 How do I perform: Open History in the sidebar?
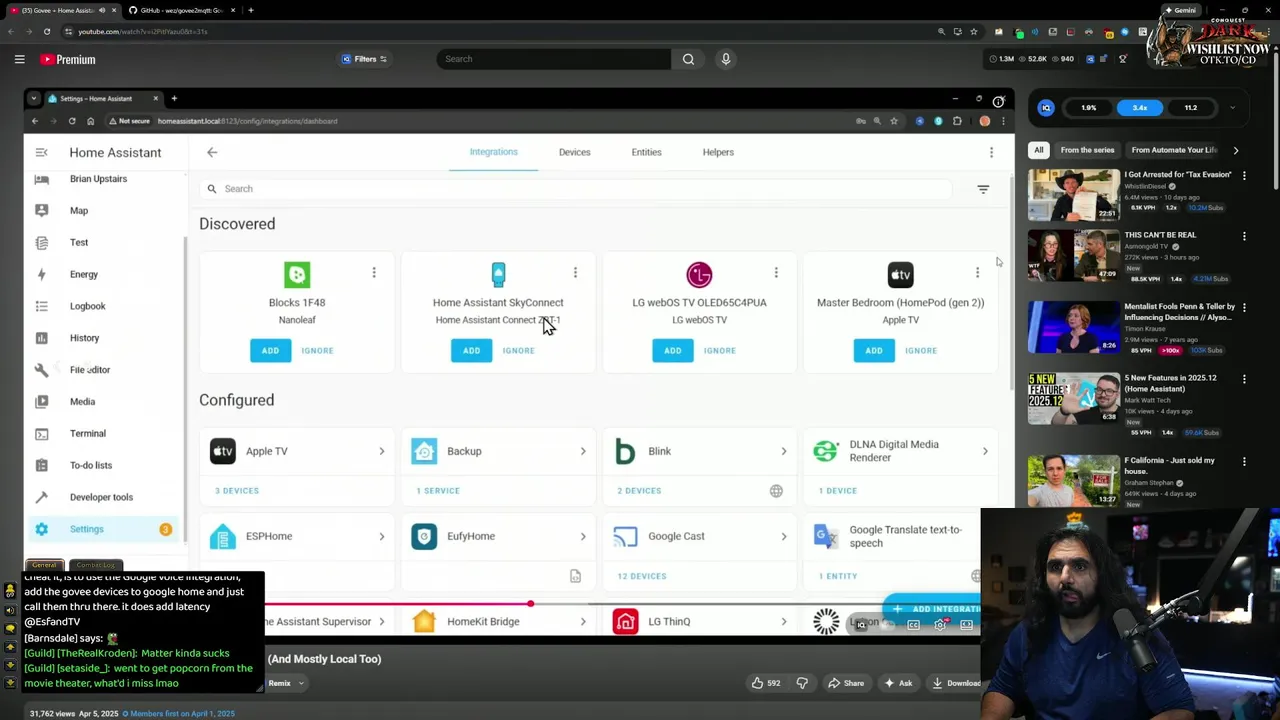(105, 338)
